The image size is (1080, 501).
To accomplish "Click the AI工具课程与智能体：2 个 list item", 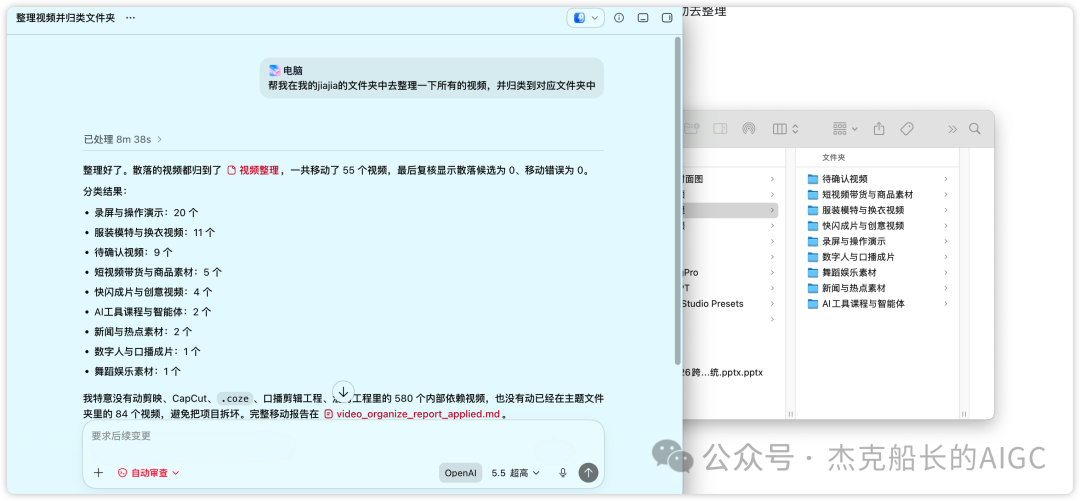I will (x=153, y=312).
